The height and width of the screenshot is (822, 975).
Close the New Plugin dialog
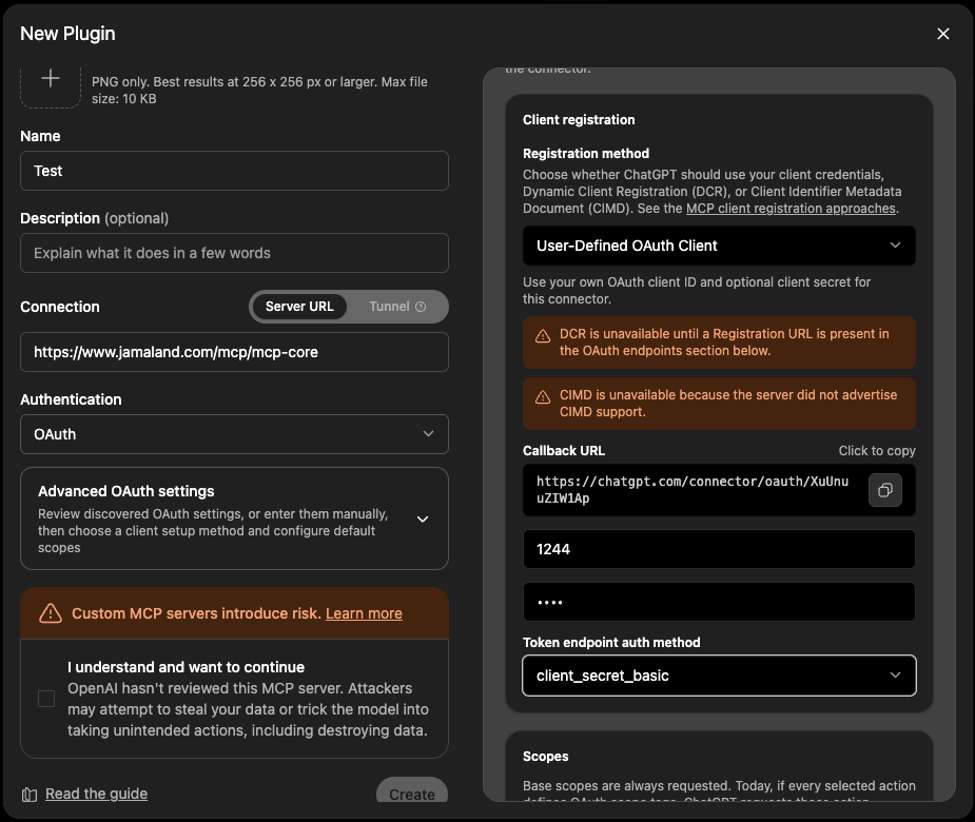pos(943,34)
